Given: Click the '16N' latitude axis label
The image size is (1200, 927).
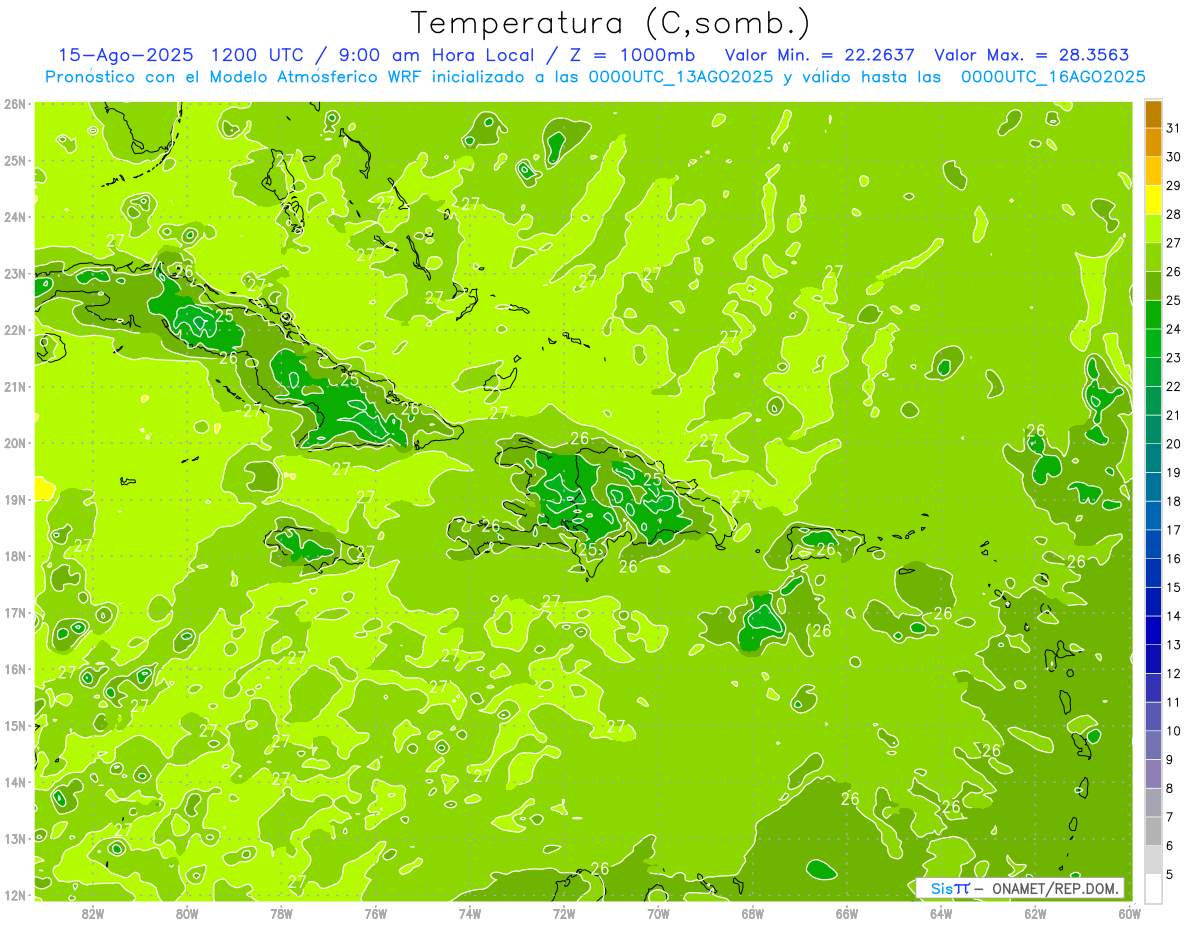Looking at the screenshot, I should point(14,669).
